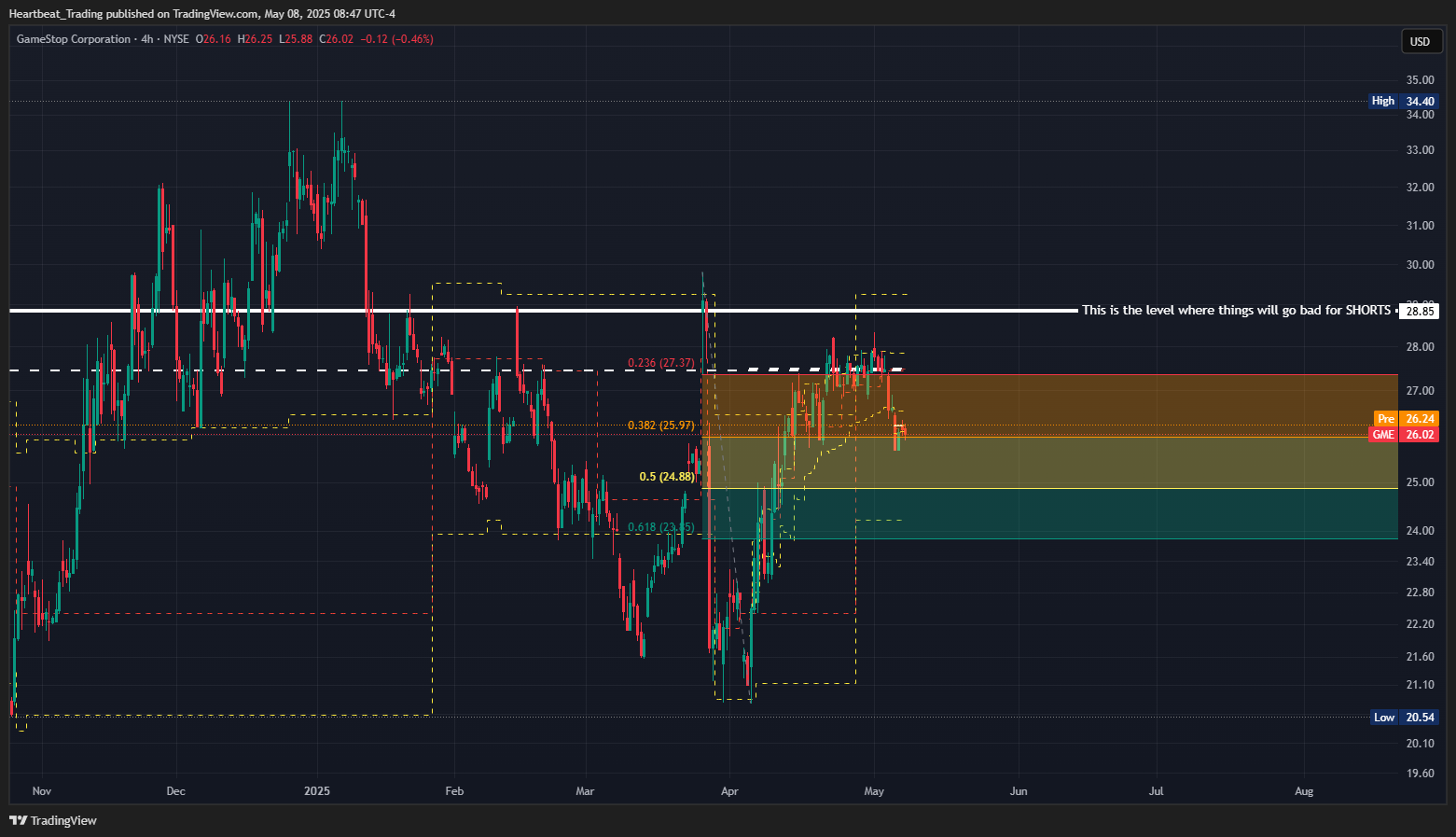Click the 19.60 price axis value

tap(1421, 774)
